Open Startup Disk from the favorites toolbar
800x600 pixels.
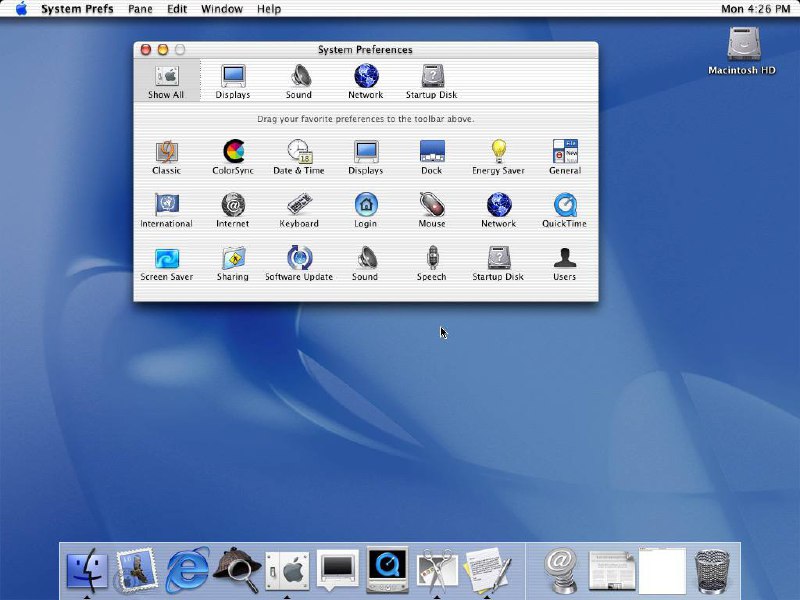point(432,81)
